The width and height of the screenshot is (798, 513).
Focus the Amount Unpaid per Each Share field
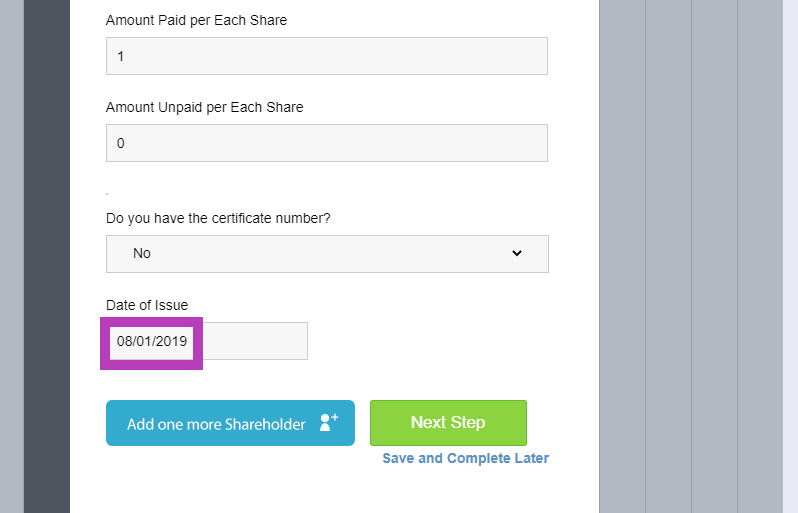click(327, 143)
